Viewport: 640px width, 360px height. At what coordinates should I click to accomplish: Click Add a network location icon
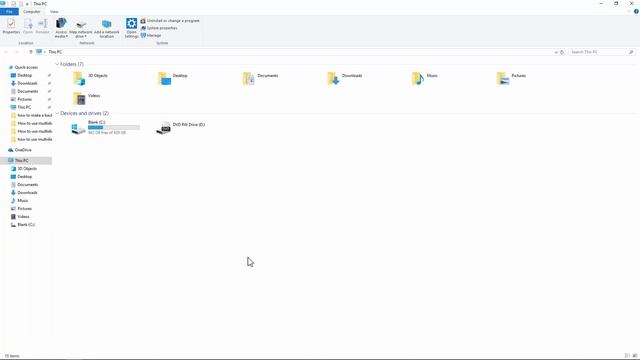click(x=107, y=28)
